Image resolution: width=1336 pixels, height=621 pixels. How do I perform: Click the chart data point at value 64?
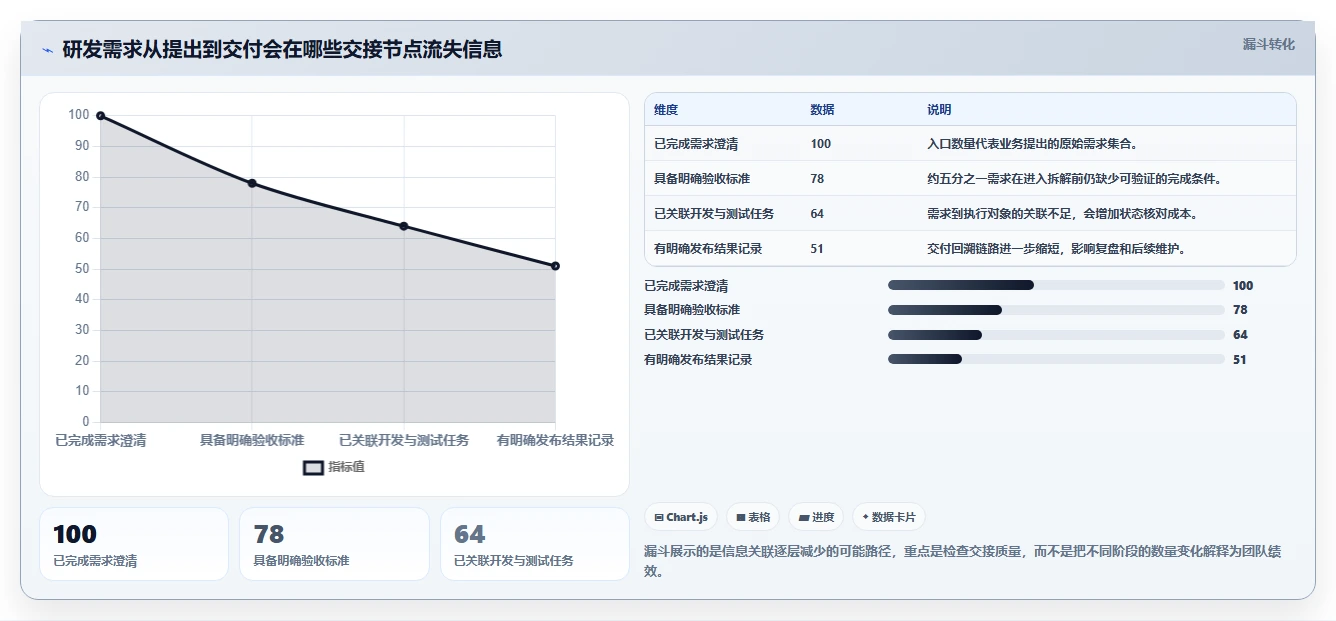pos(404,226)
